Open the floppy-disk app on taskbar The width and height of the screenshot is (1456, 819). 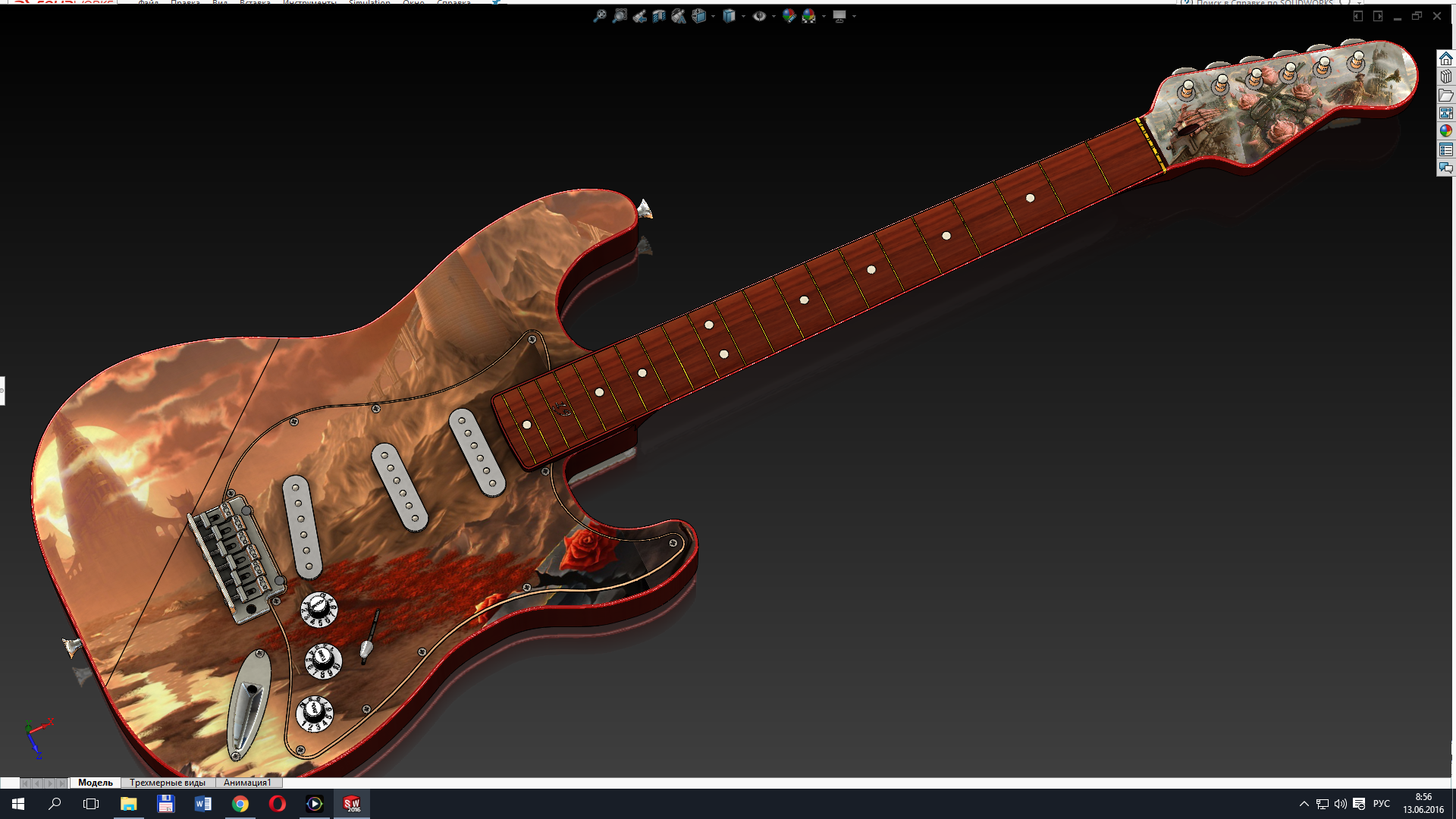click(165, 804)
